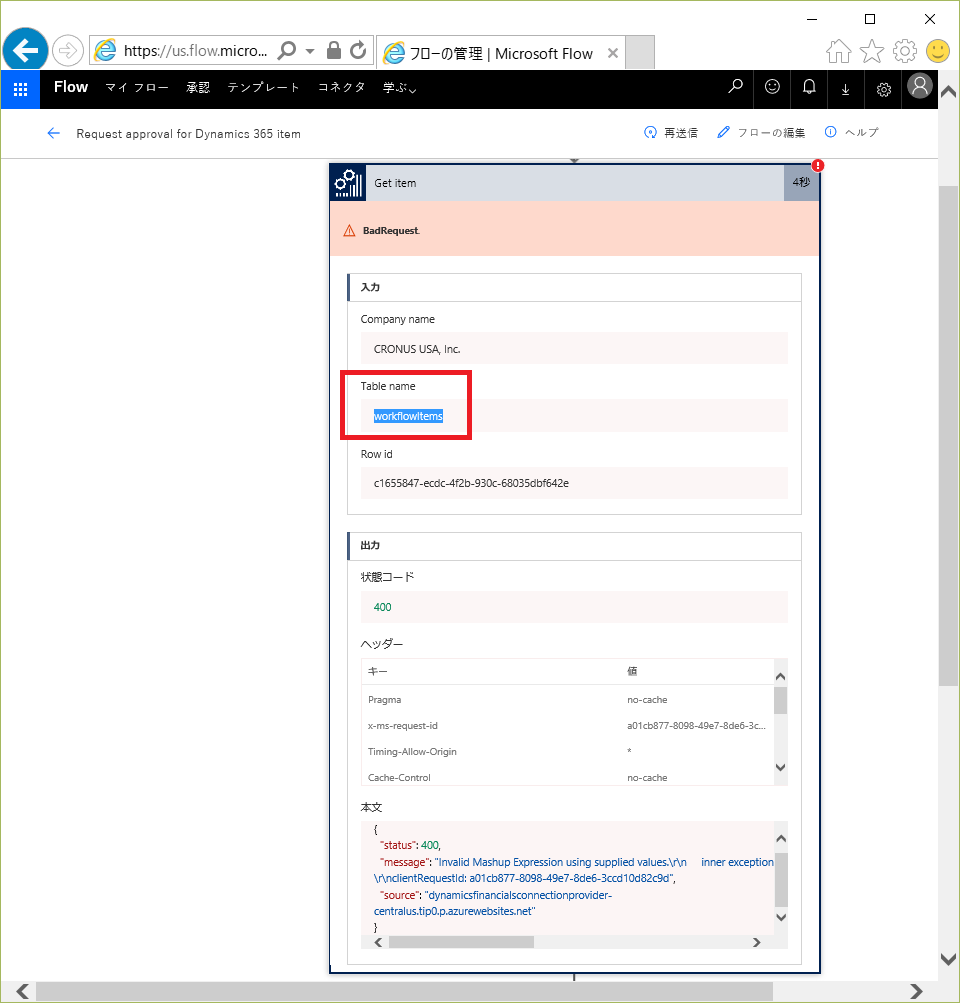Click the workflowItems table name value
960x1003 pixels.
coord(408,416)
